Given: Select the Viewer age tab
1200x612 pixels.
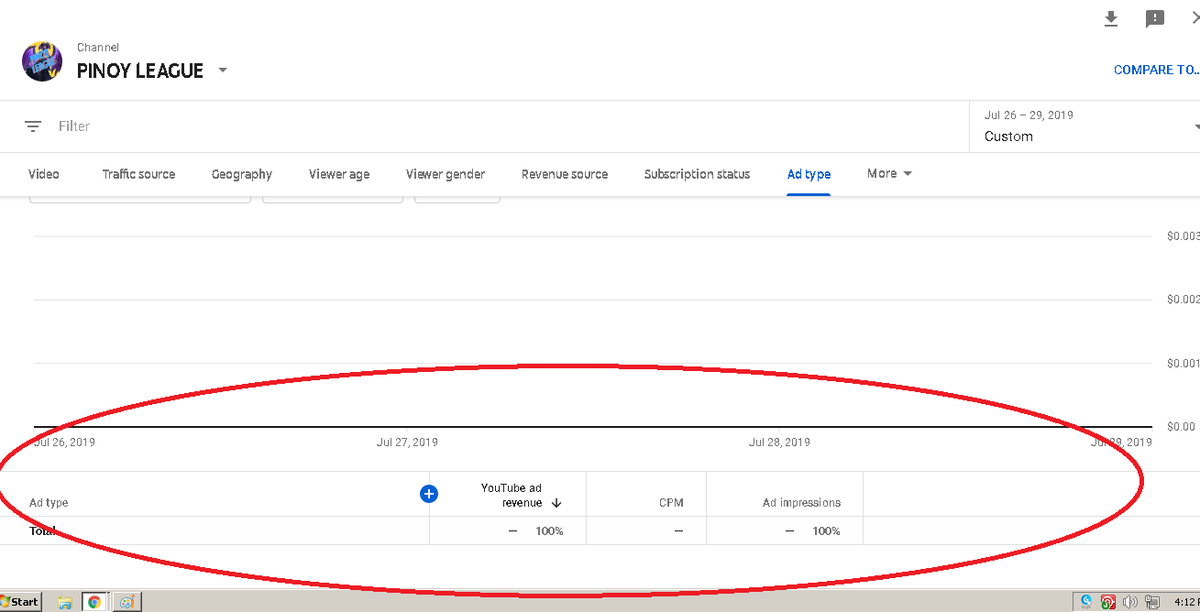Looking at the screenshot, I should (x=339, y=174).
